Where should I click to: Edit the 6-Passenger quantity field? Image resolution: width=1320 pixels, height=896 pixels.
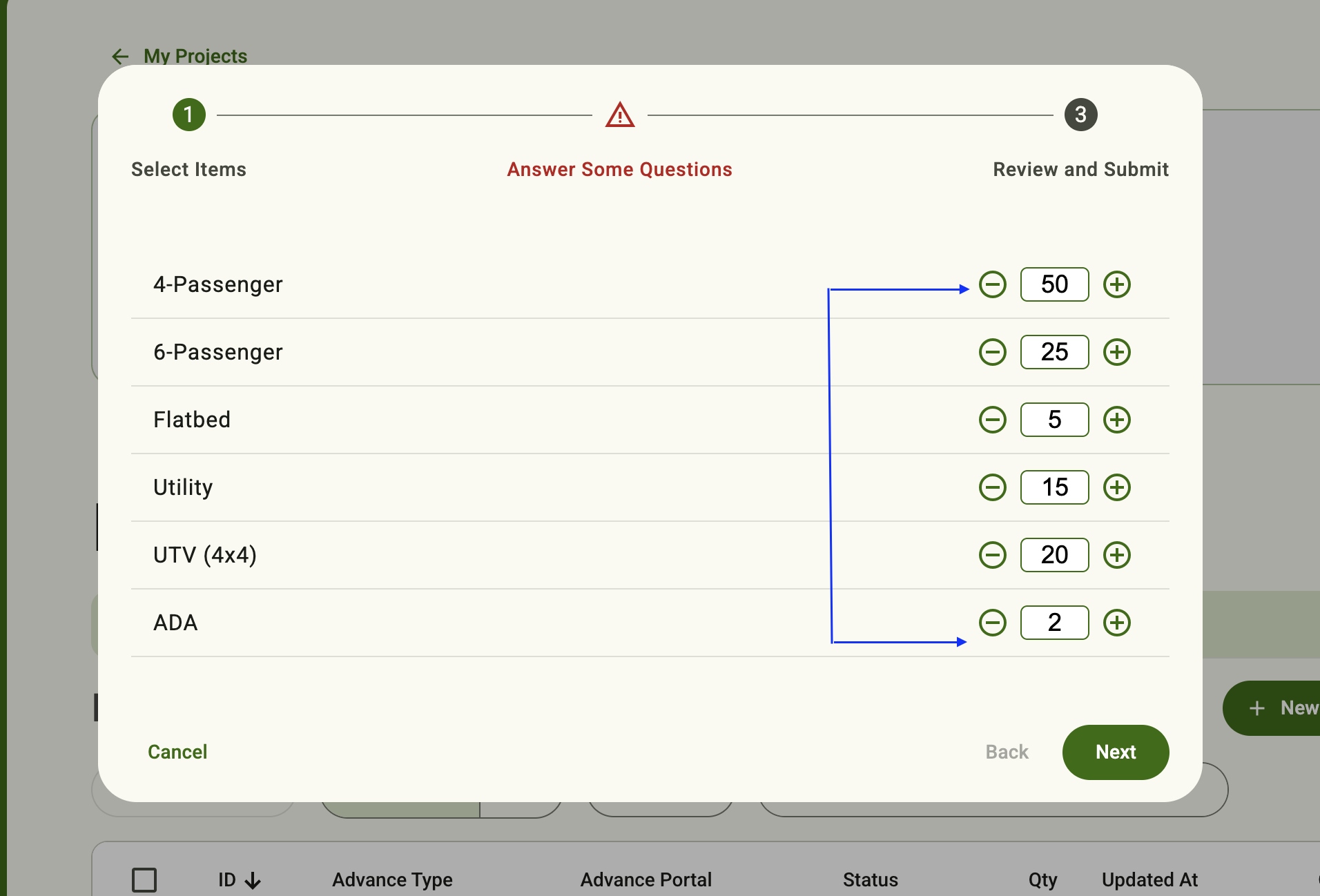coord(1055,352)
